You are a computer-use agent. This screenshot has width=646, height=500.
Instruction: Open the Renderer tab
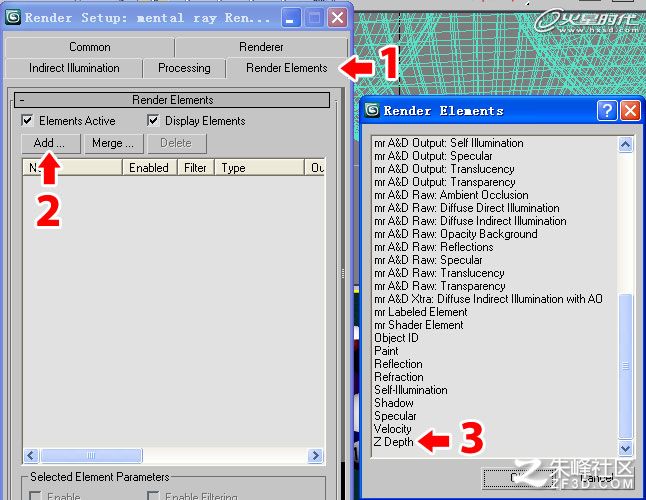pos(261,47)
